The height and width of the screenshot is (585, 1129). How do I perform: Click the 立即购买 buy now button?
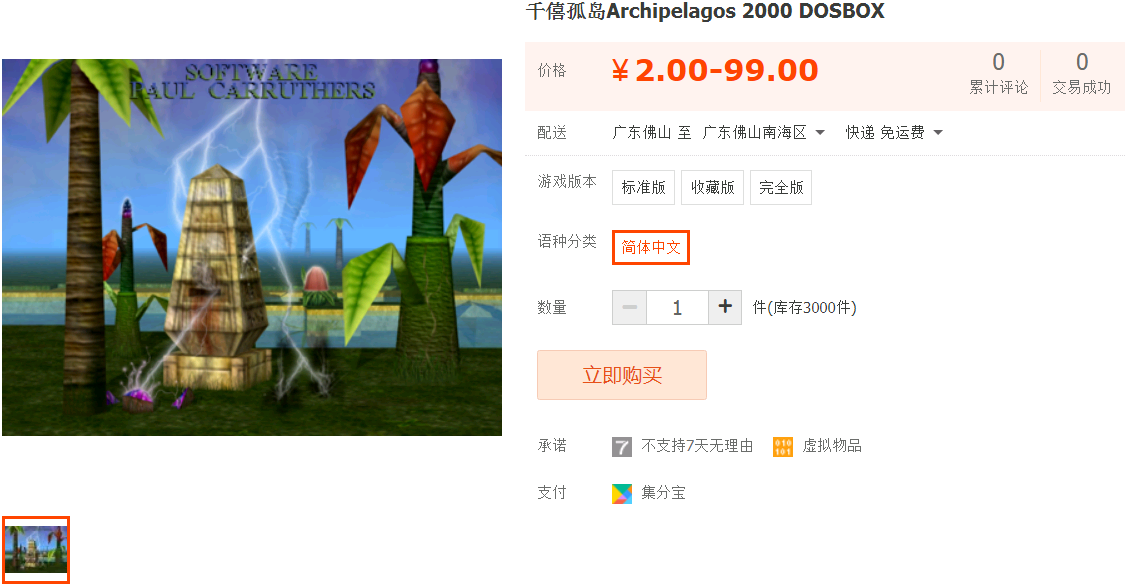tap(622, 375)
